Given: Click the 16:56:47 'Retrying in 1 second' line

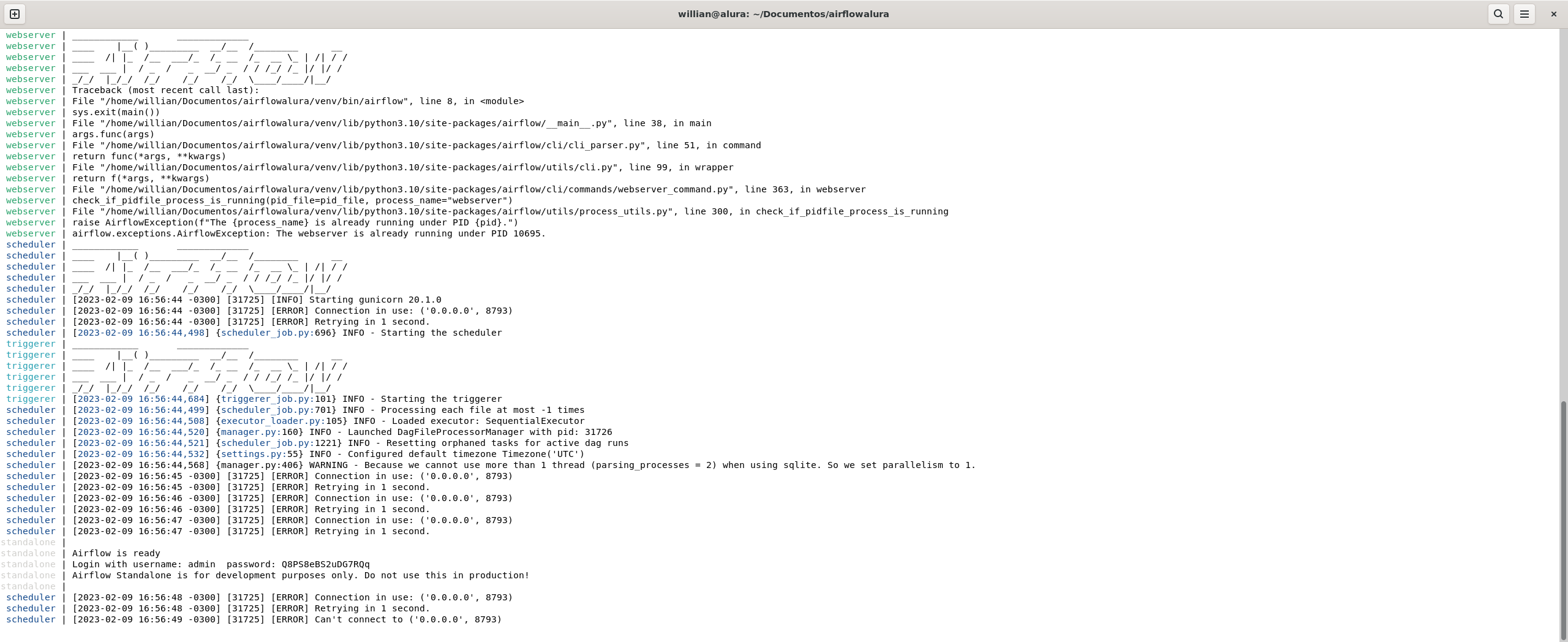Looking at the screenshot, I should pyautogui.click(x=251, y=531).
